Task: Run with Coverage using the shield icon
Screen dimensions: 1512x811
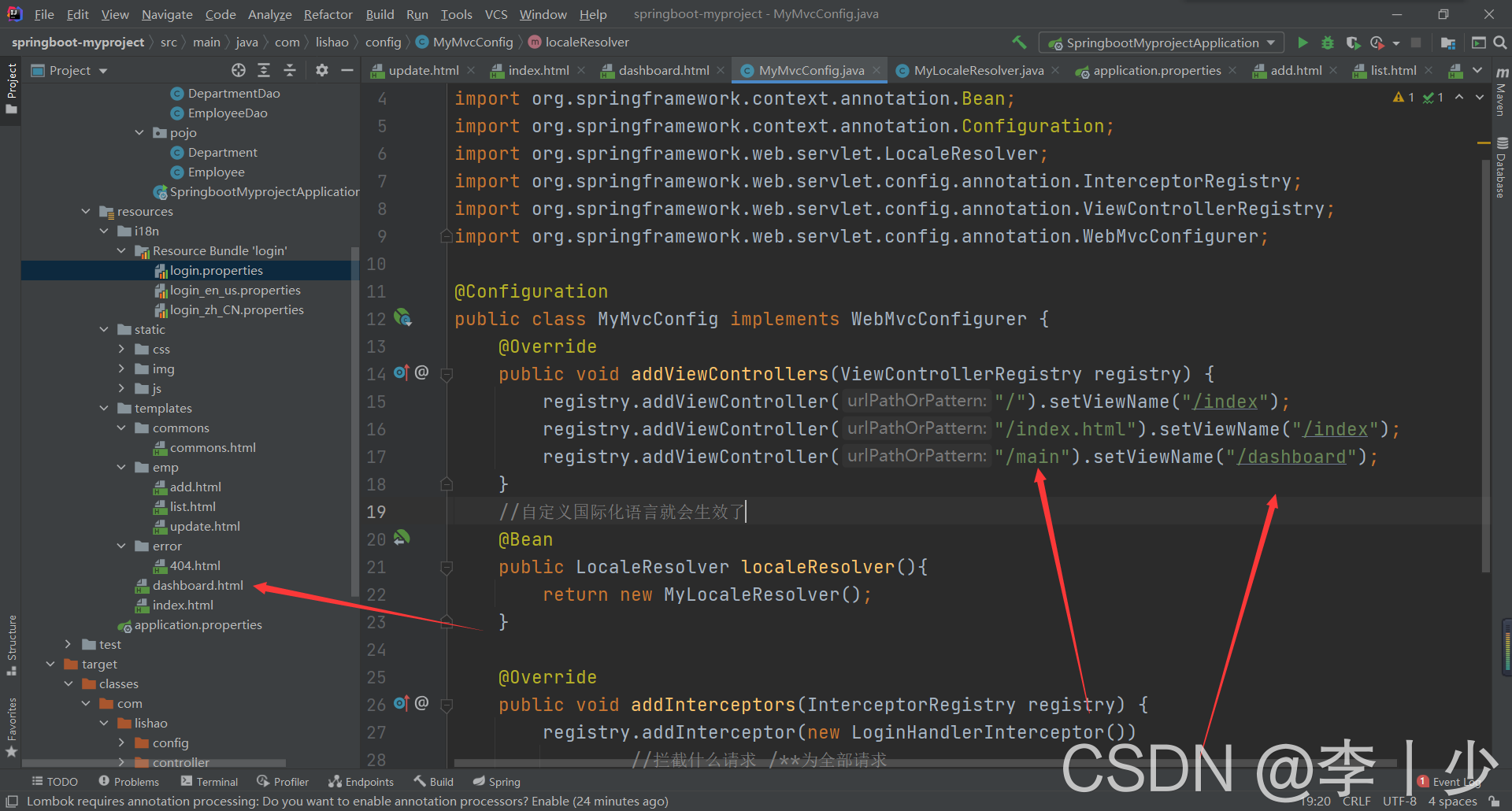Action: pyautogui.click(x=1355, y=42)
